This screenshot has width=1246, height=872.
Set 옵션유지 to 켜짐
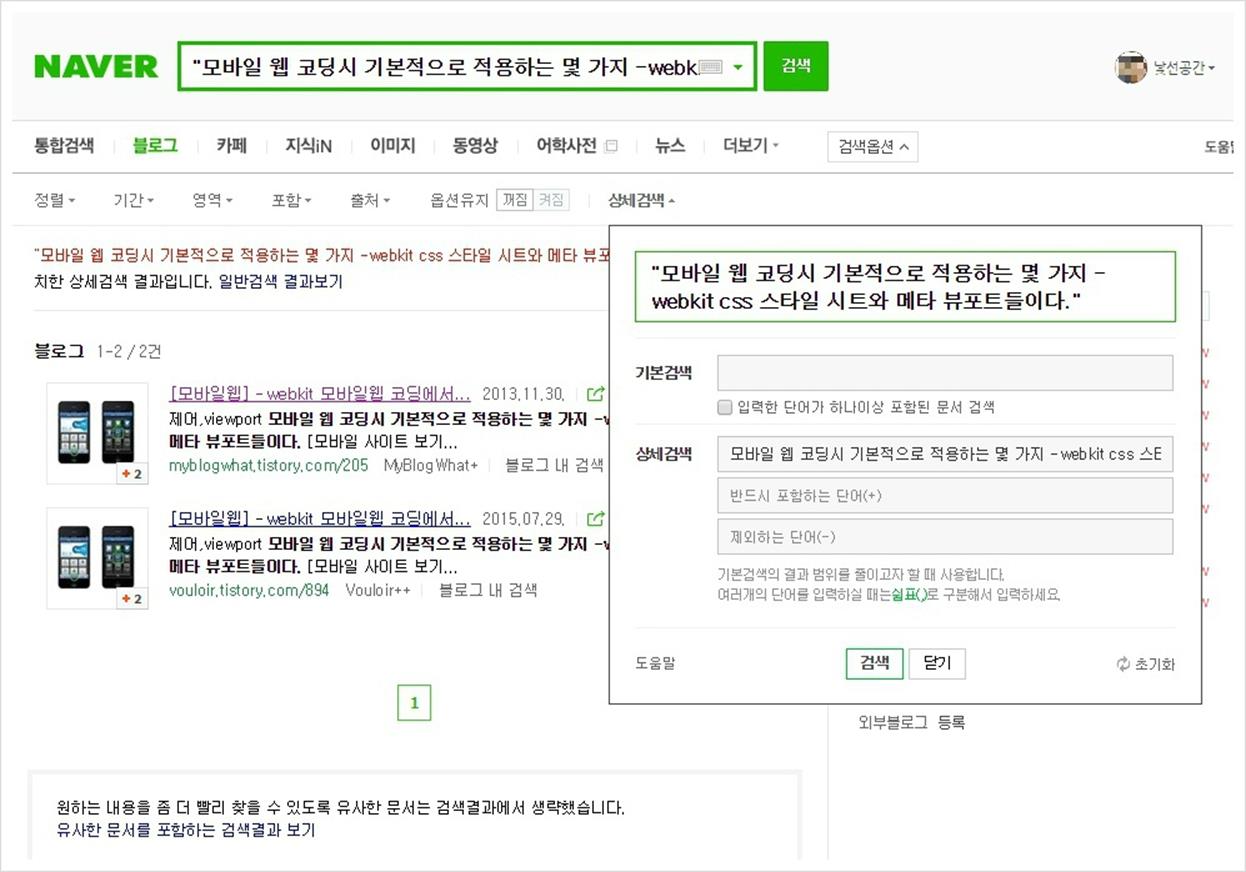pos(551,200)
